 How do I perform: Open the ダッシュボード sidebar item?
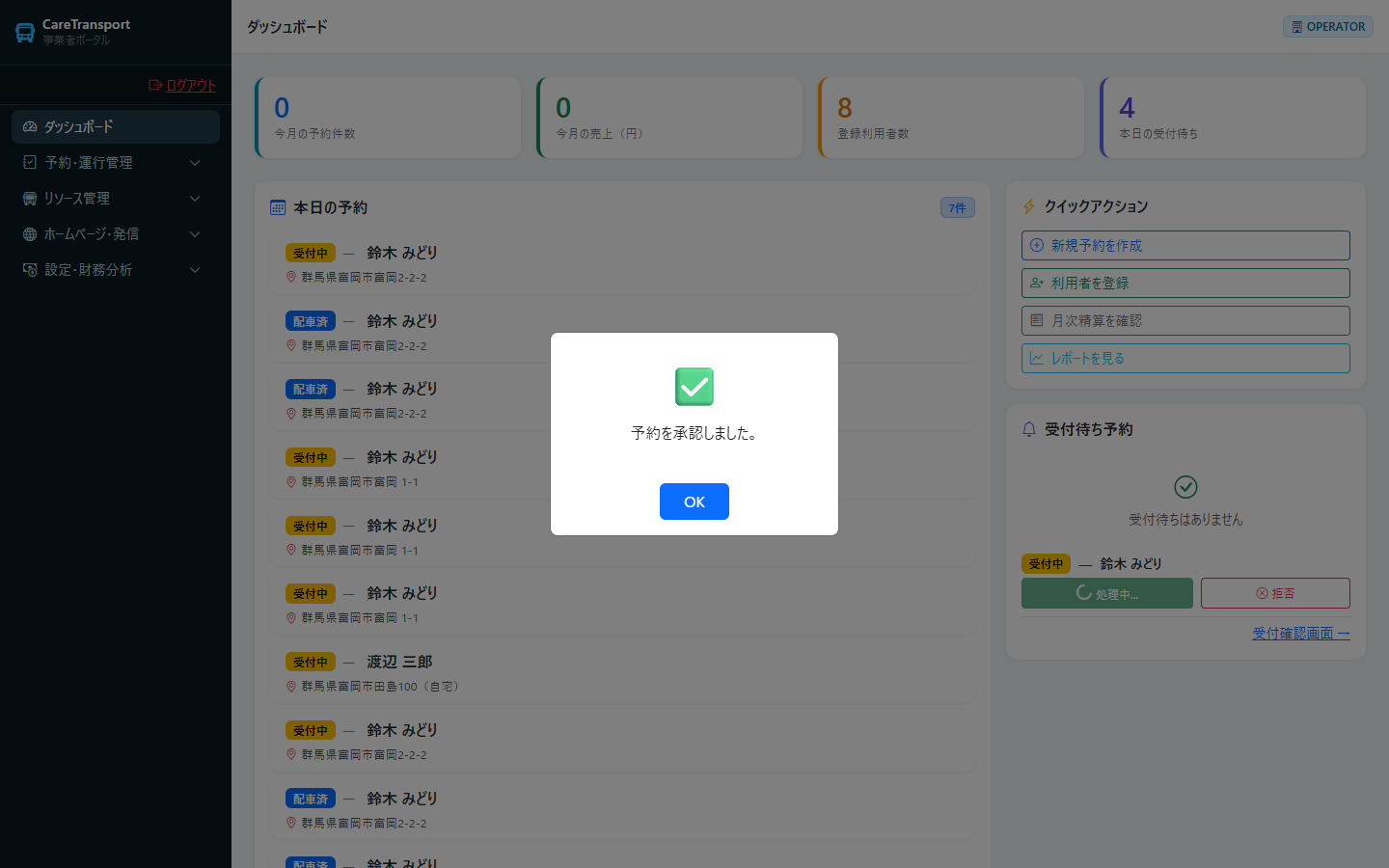click(x=116, y=126)
